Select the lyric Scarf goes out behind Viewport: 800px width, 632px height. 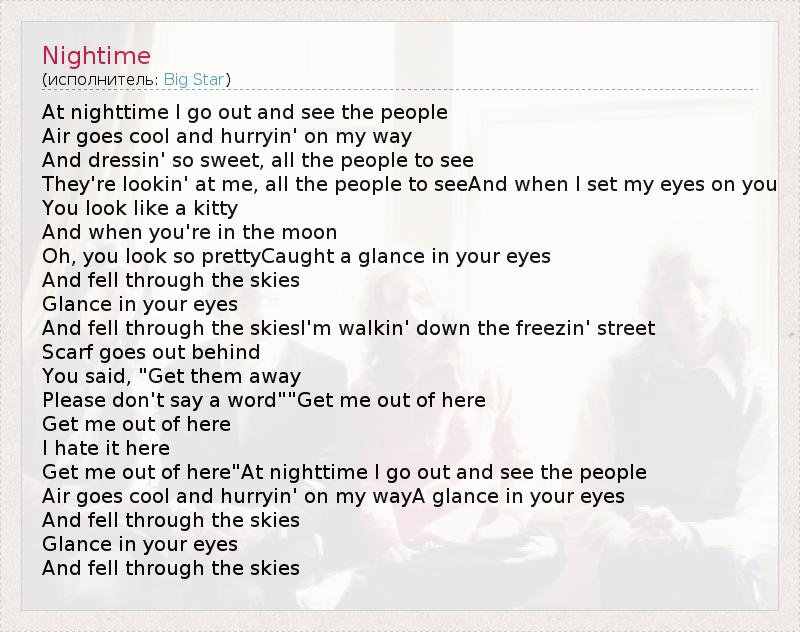(x=151, y=352)
